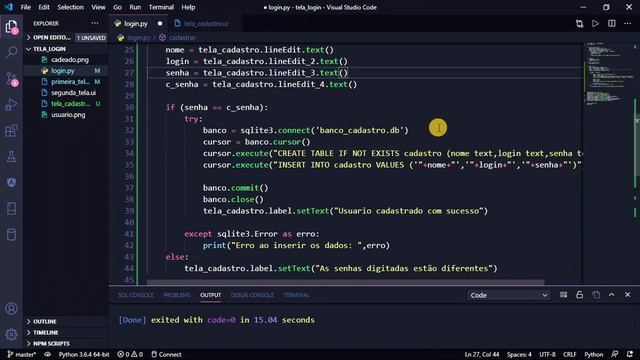Toggle output scroll lock icon
Viewport: 640px width, 360px height.
[x=580, y=295]
